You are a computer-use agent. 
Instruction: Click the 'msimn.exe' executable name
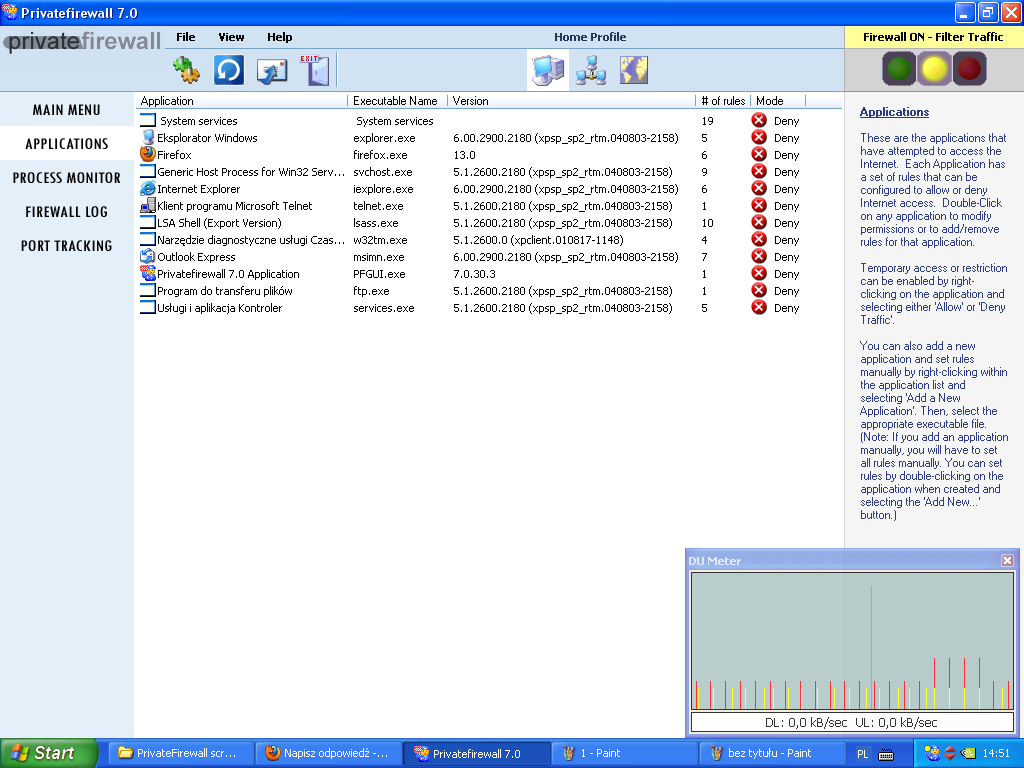(x=379, y=257)
